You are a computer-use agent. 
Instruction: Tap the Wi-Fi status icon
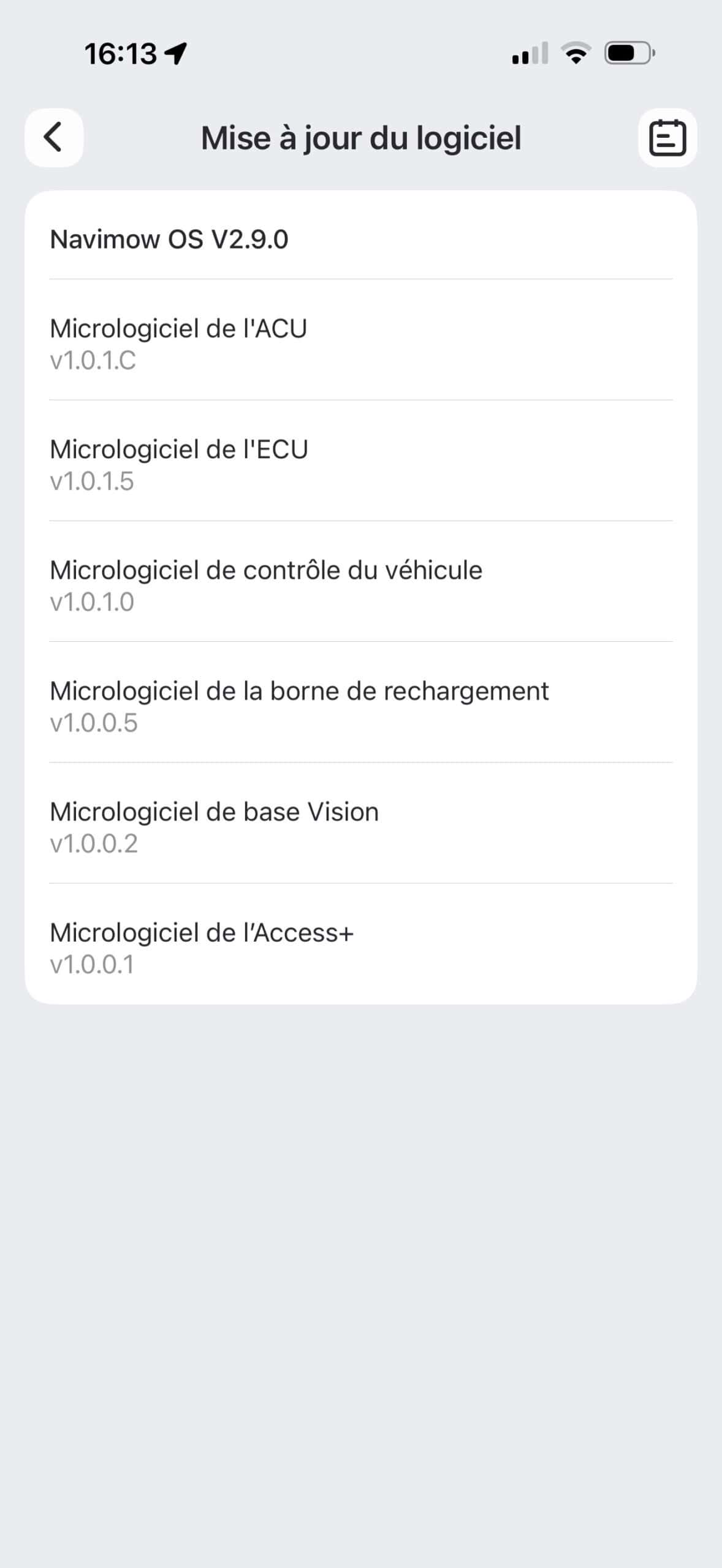coord(576,54)
